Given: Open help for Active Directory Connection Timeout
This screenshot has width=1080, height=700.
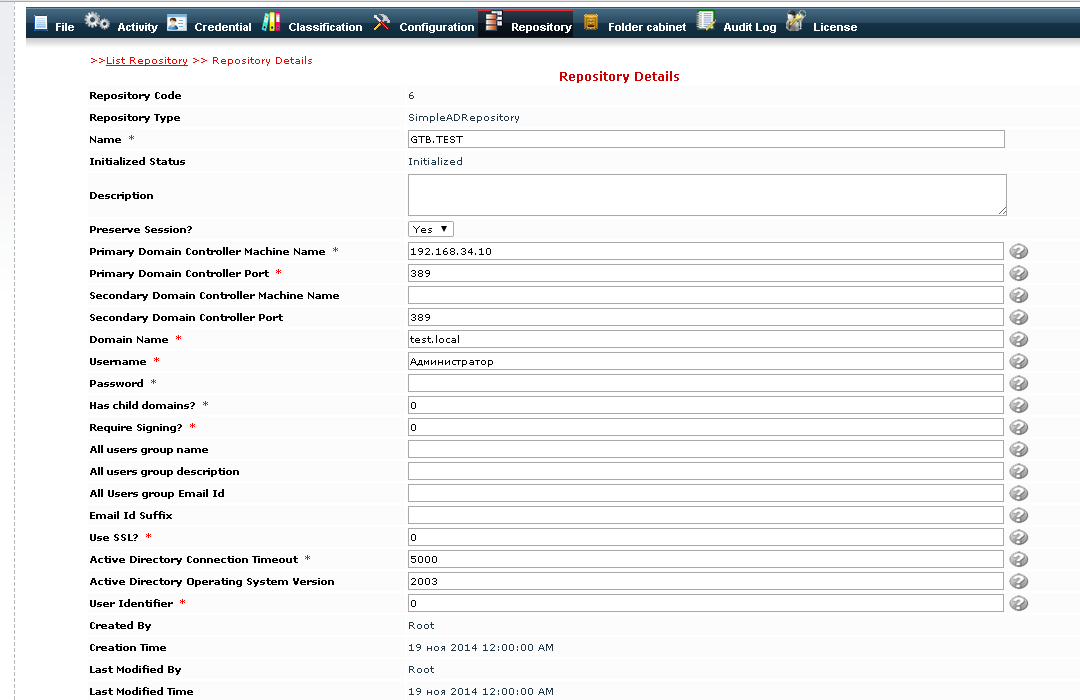Looking at the screenshot, I should [1019, 559].
